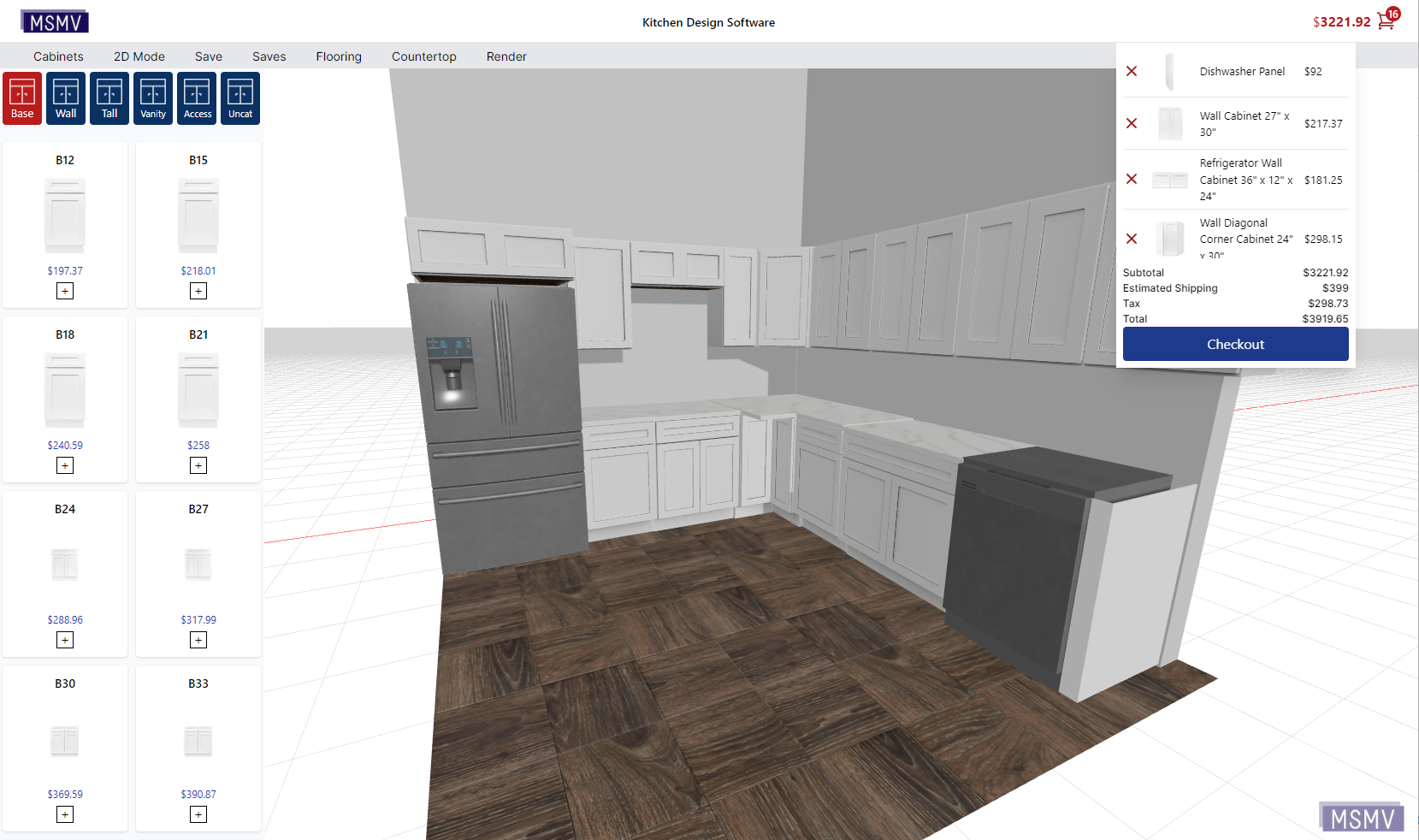The image size is (1419, 840).
Task: Open the Flooring menu
Action: coord(339,56)
